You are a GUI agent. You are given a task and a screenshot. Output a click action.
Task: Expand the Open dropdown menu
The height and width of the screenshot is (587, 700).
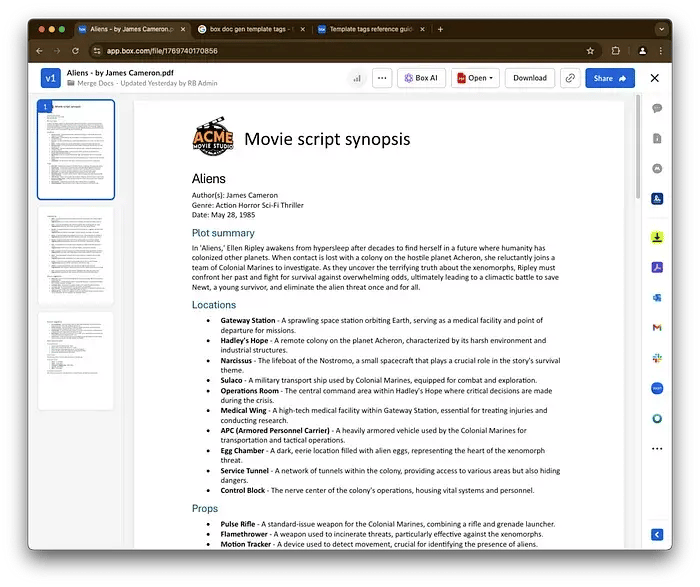click(475, 78)
